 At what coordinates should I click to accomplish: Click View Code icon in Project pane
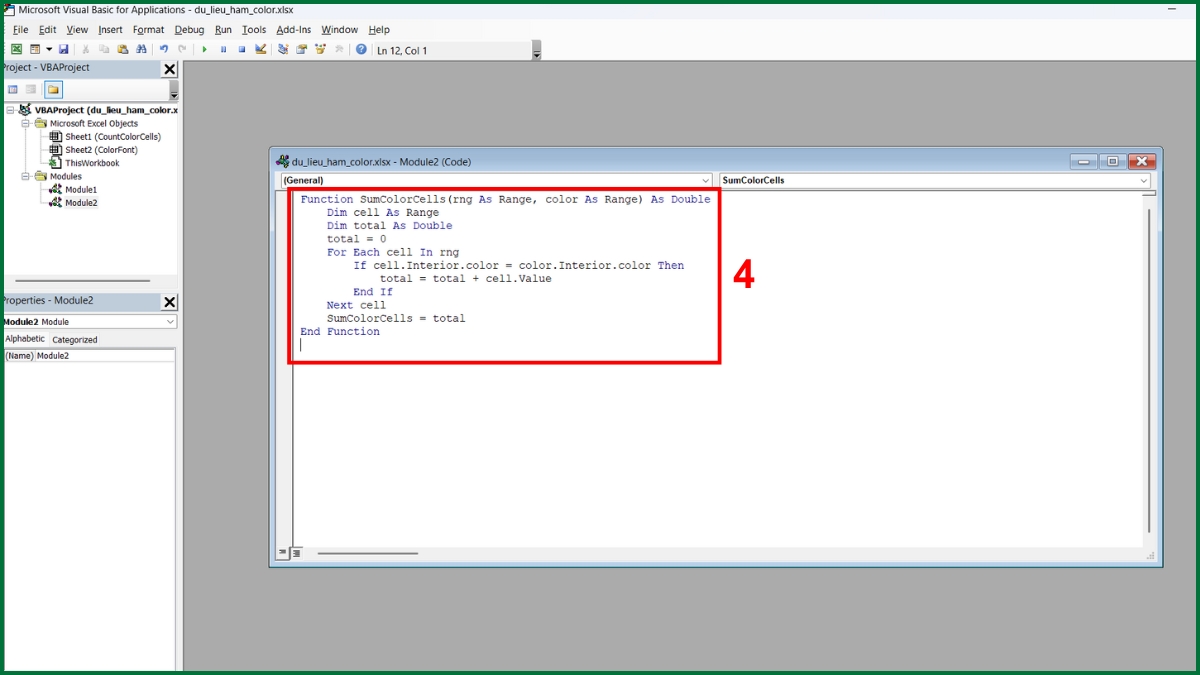click(x=13, y=89)
